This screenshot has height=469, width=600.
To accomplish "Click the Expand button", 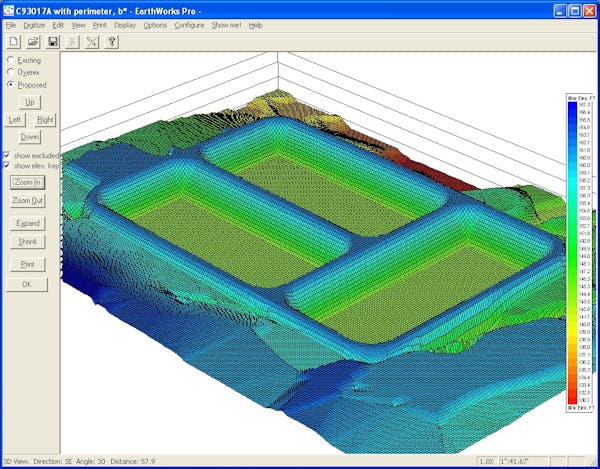I will (x=28, y=222).
